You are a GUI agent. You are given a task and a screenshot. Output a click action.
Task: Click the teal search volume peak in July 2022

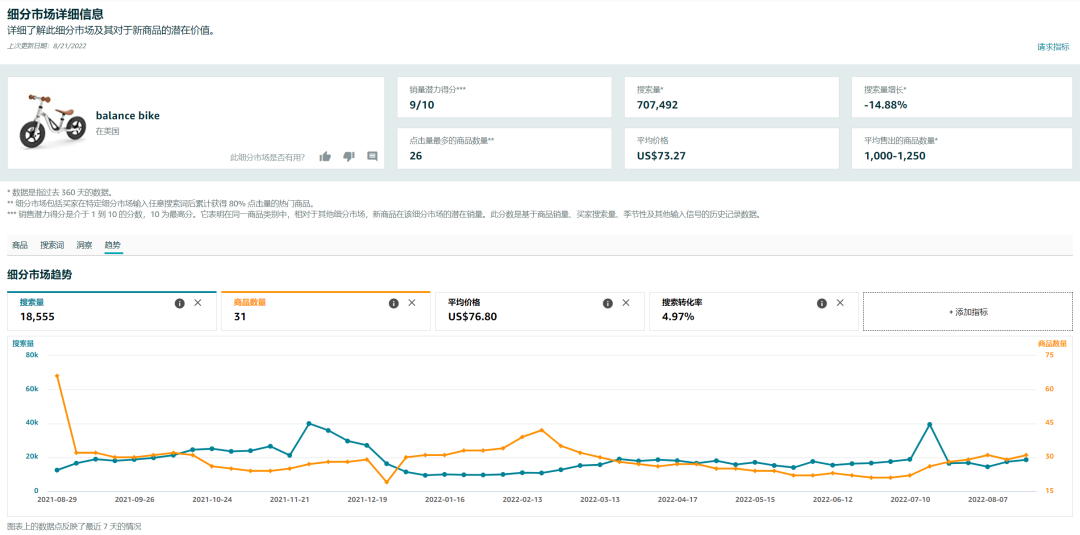pos(930,424)
